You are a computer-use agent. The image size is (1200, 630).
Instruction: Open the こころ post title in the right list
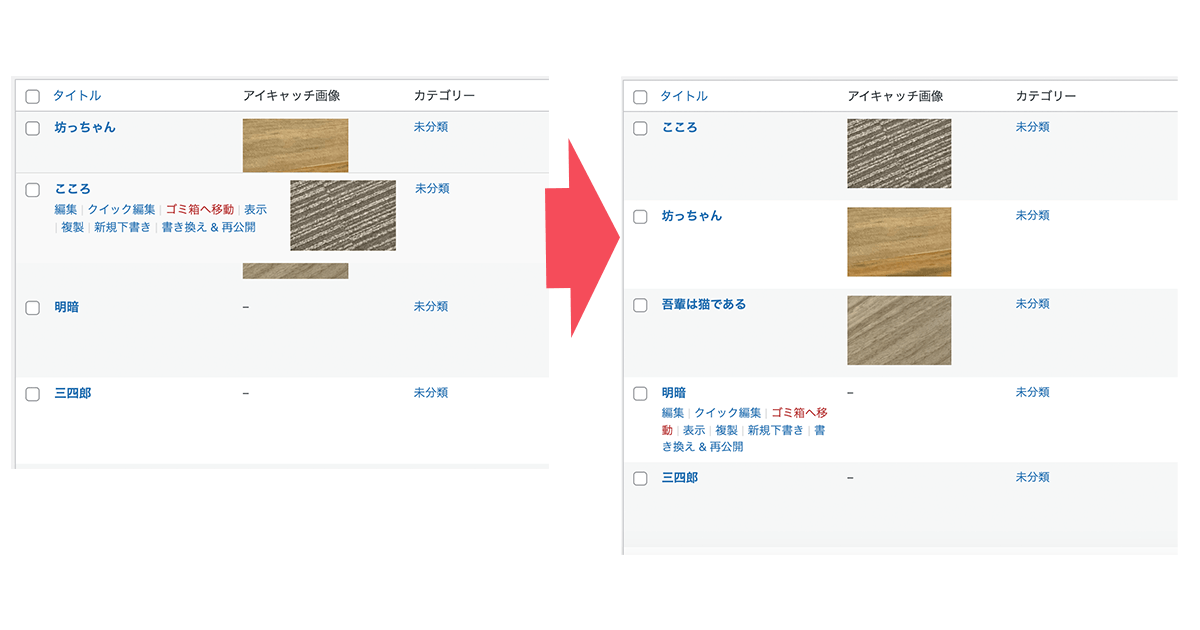click(x=680, y=128)
